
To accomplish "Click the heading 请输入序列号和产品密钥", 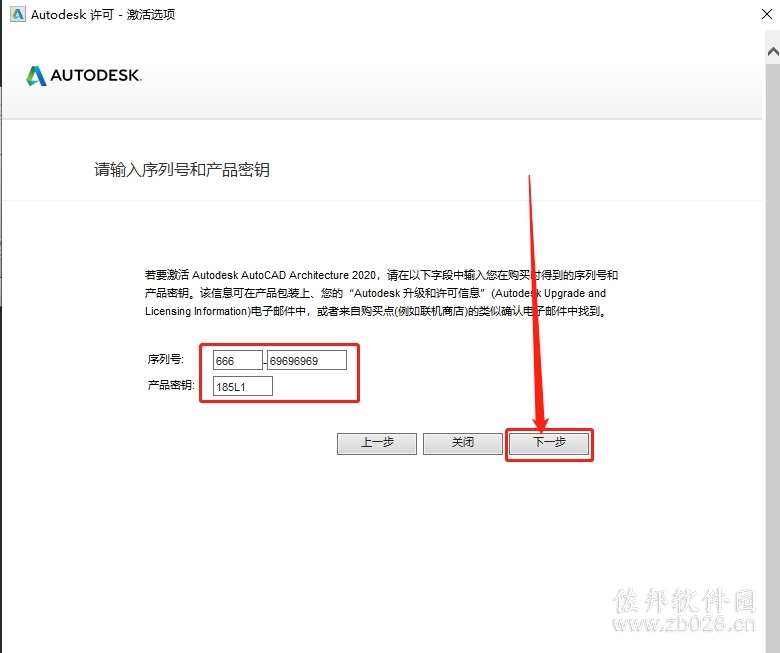I will [x=182, y=170].
